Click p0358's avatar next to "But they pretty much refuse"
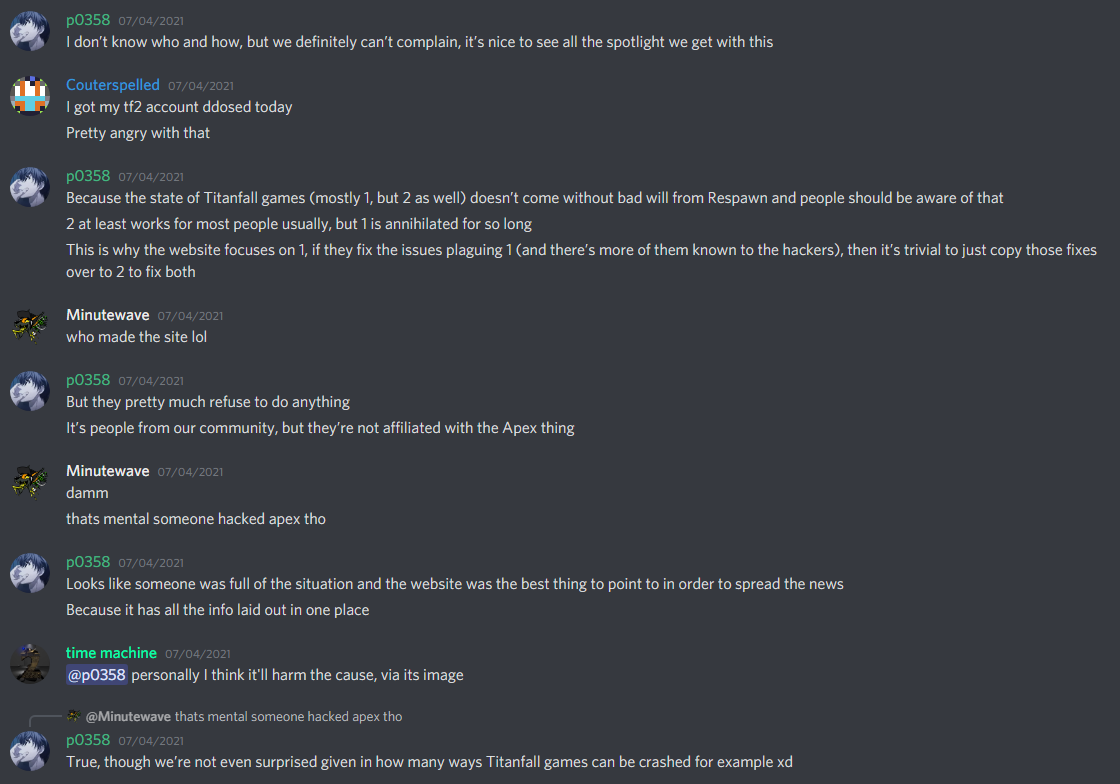Screen dimensions: 1120x784 [x=30, y=391]
